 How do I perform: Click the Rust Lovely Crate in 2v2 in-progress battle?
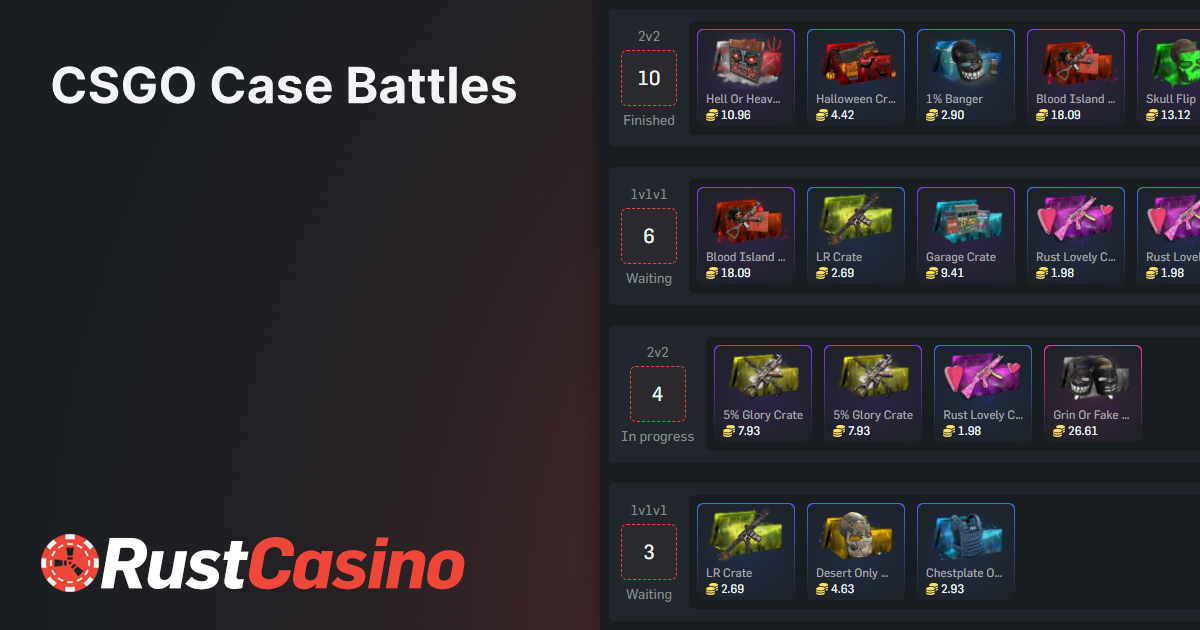[x=983, y=393]
